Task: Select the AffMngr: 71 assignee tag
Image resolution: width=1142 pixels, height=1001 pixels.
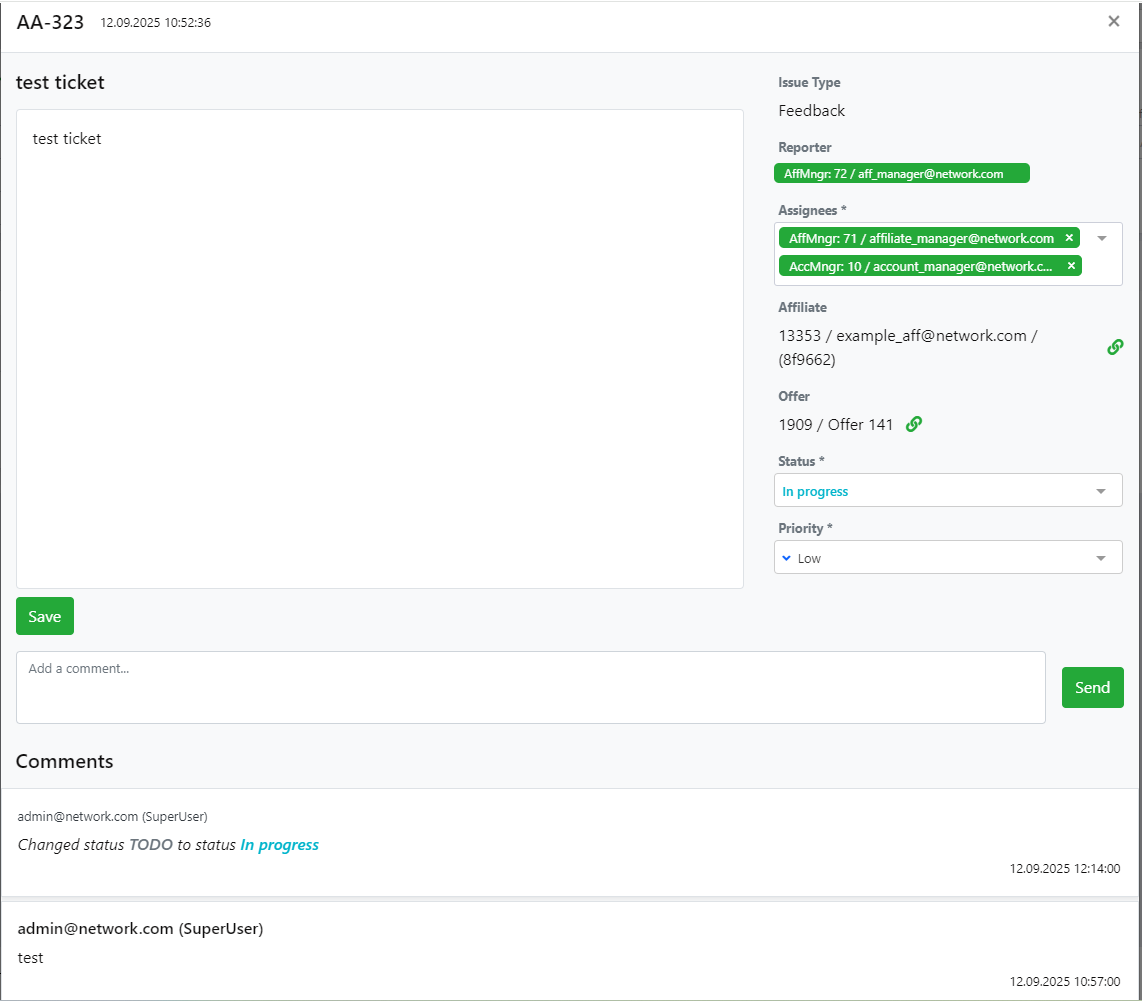Action: (x=920, y=238)
